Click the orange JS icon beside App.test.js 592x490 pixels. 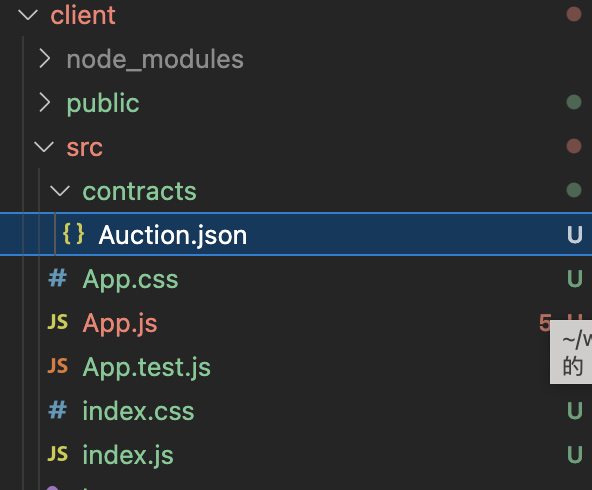[58, 366]
